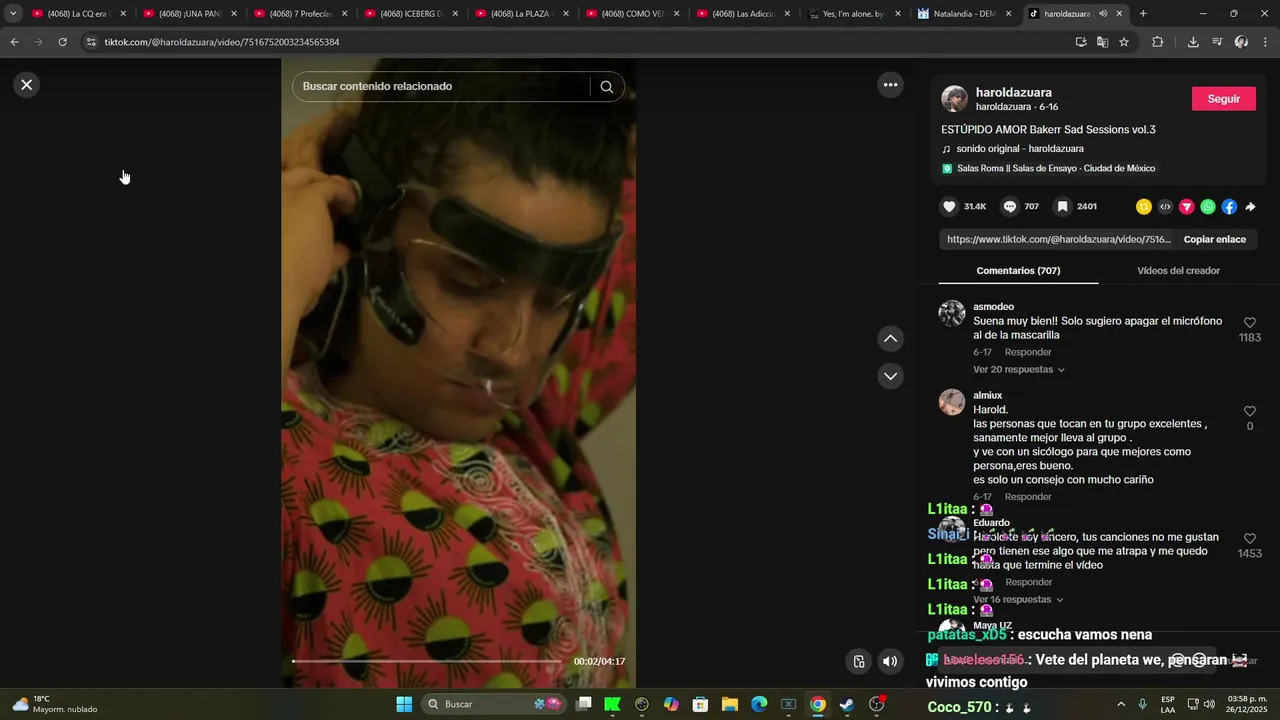Click install app icon in address bar
1280x720 pixels.
tap(1081, 42)
